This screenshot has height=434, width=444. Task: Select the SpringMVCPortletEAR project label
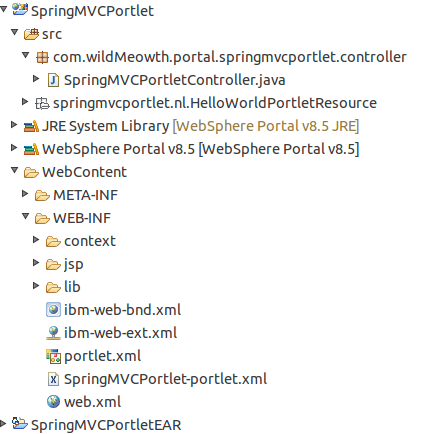106,425
